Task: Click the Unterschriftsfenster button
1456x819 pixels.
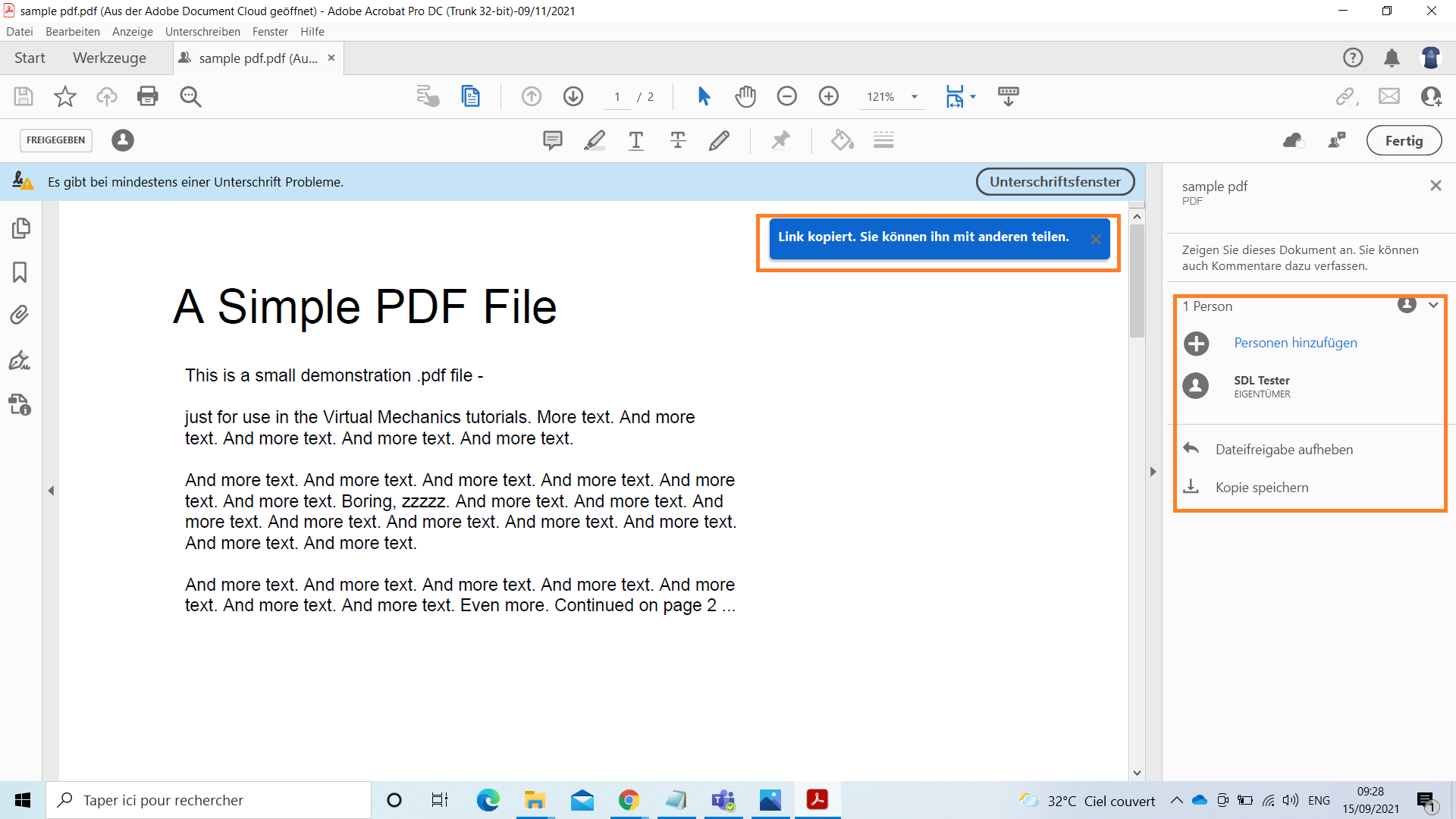Action: coord(1054,182)
